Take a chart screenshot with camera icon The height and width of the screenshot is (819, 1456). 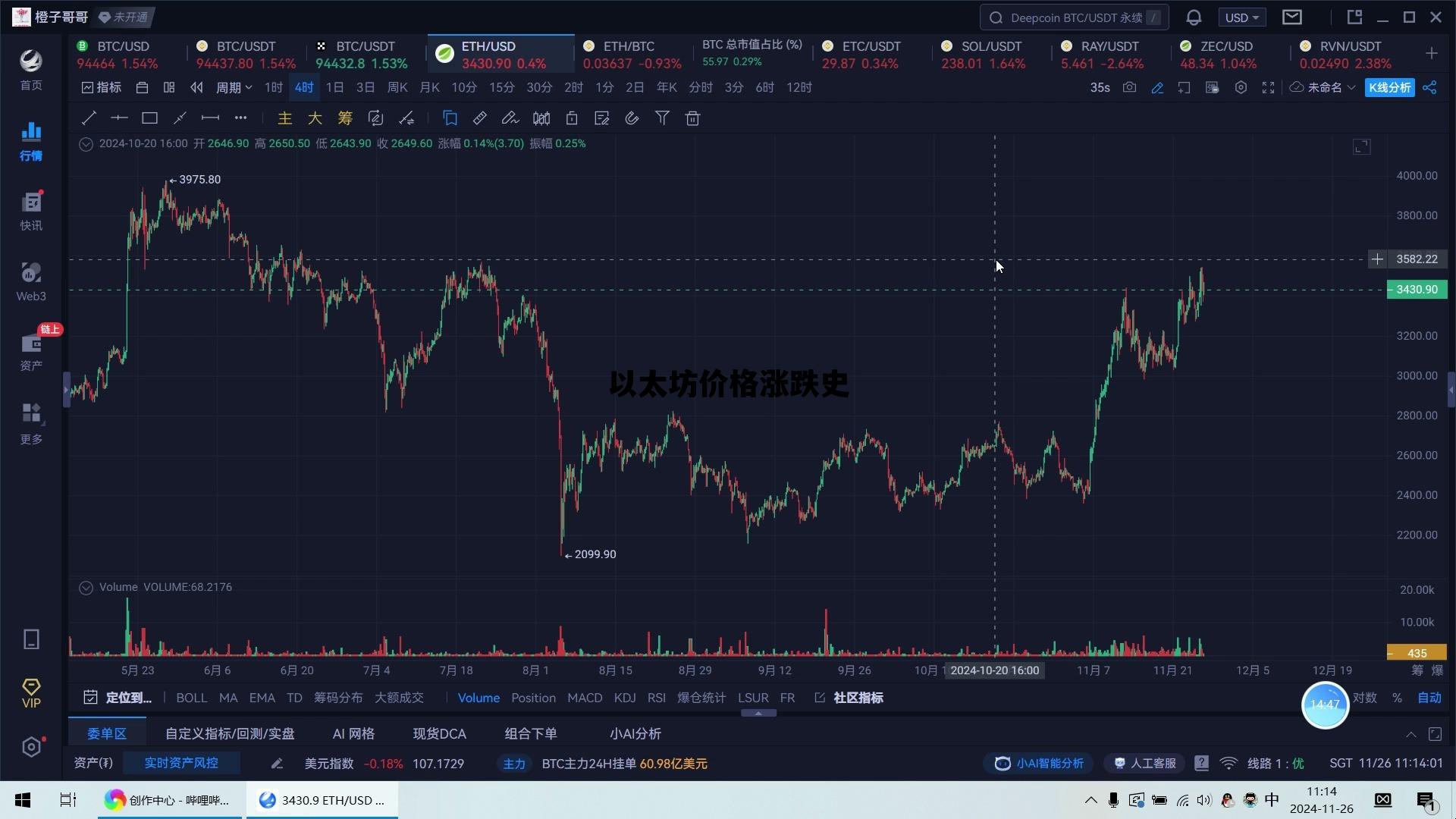click(x=1130, y=88)
